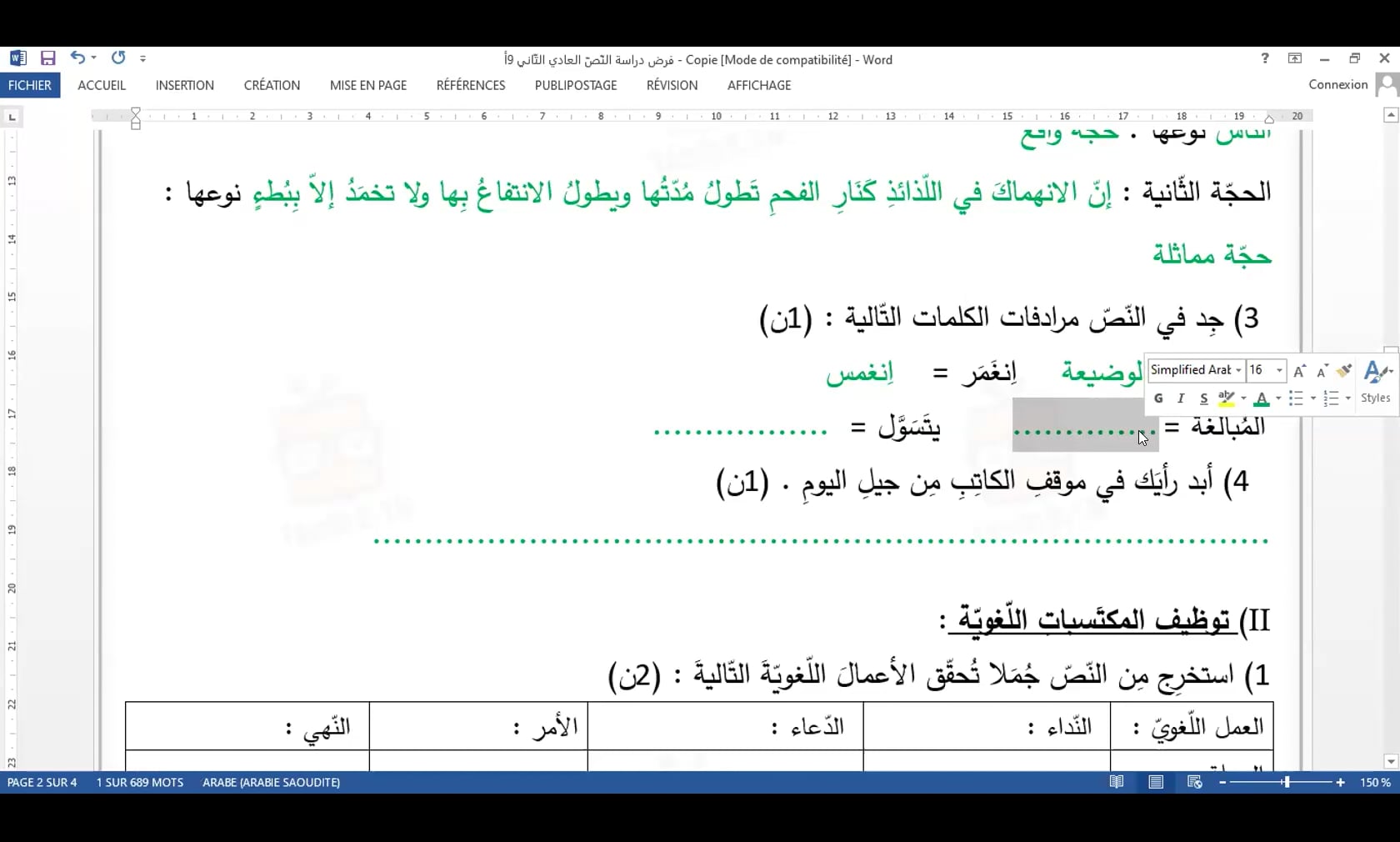Switch to Web Layout view
The image size is (1400, 842).
(x=1194, y=782)
